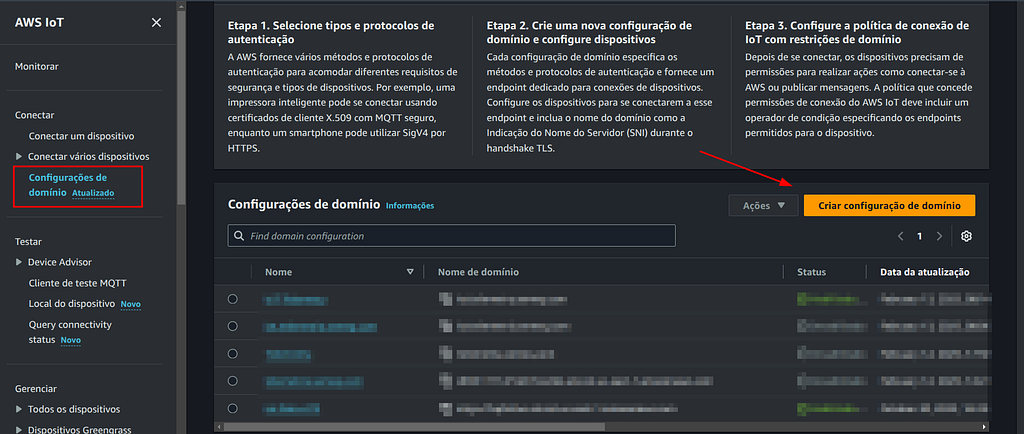Click the Conectar section heading
Image resolution: width=1024 pixels, height=434 pixels.
click(x=35, y=115)
